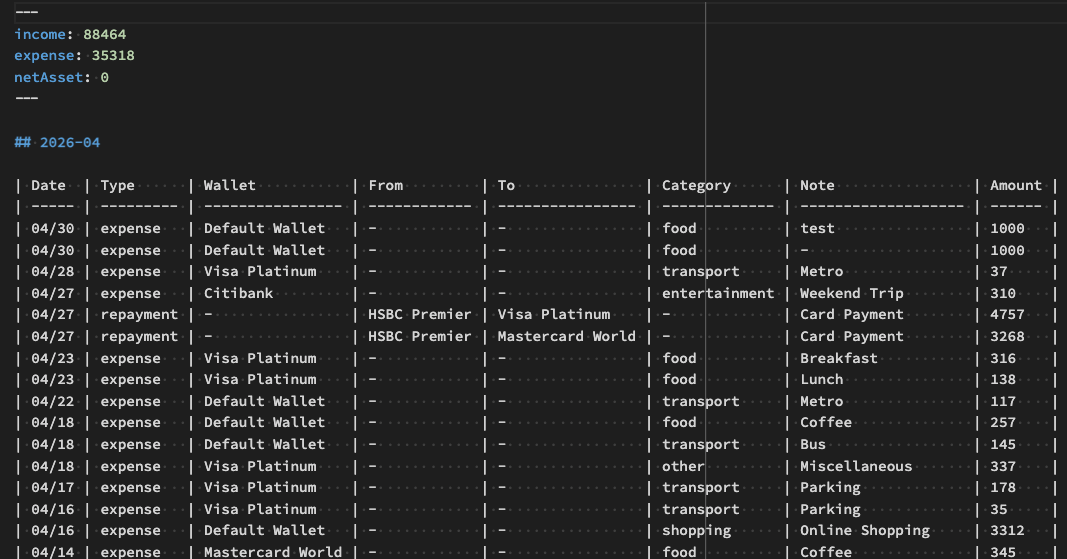The height and width of the screenshot is (559, 1067).
Task: Click the 'To' column header
Action: click(x=506, y=185)
